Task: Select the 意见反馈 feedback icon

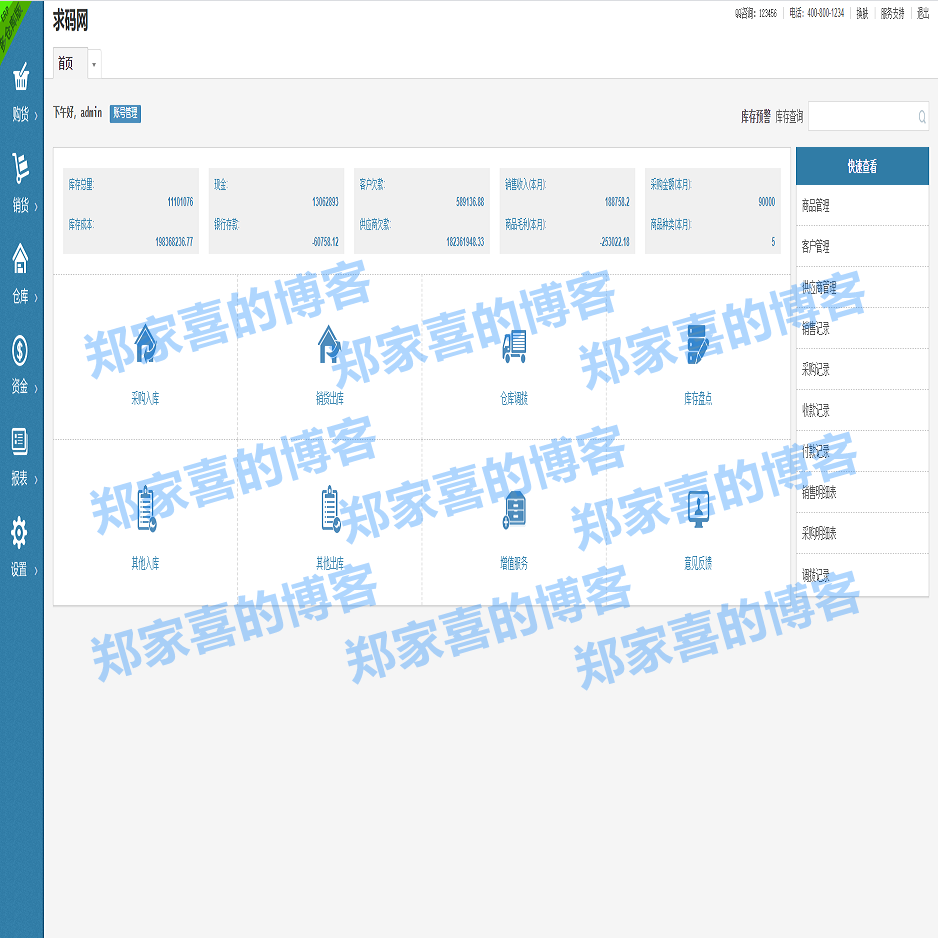Action: pyautogui.click(x=699, y=510)
